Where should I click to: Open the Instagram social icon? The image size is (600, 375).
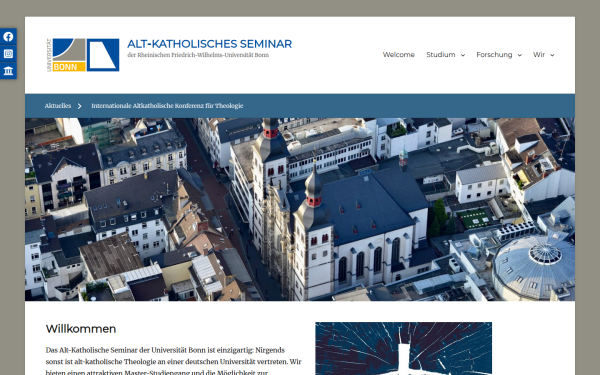coord(8,54)
